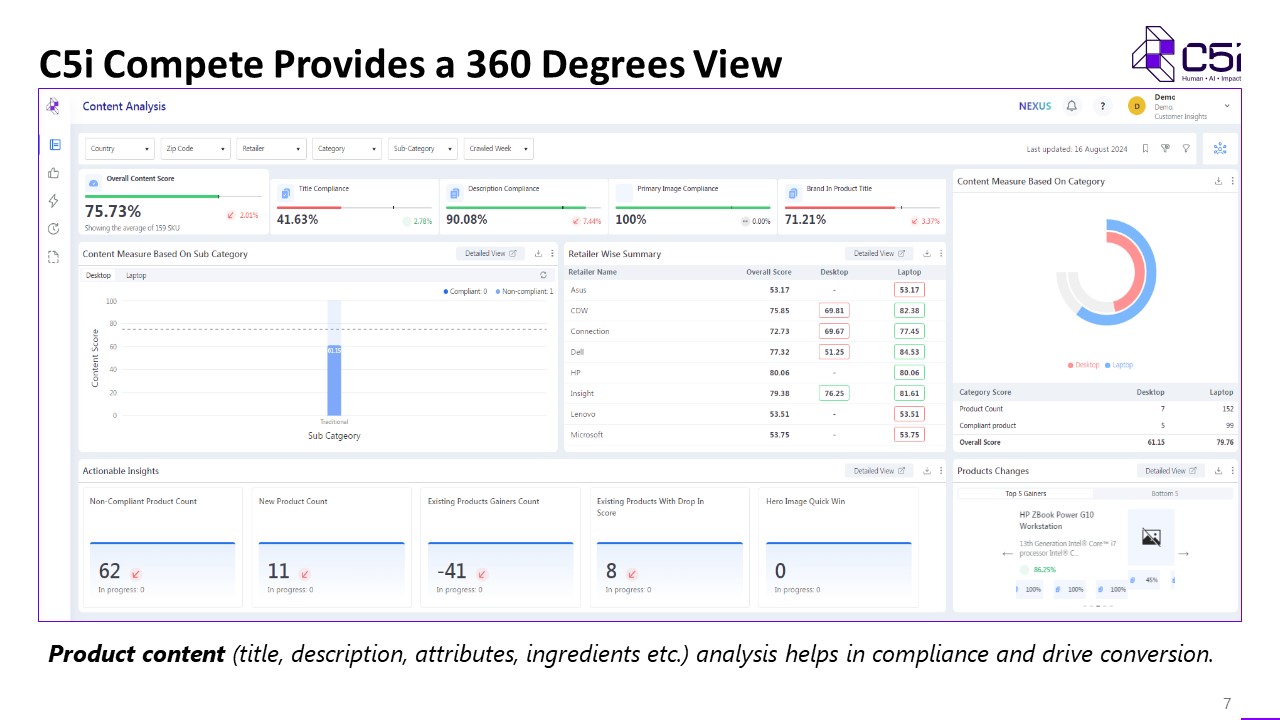This screenshot has height=720, width=1280.
Task: Open Detailed View for Sub Category chart
Action: click(x=491, y=254)
